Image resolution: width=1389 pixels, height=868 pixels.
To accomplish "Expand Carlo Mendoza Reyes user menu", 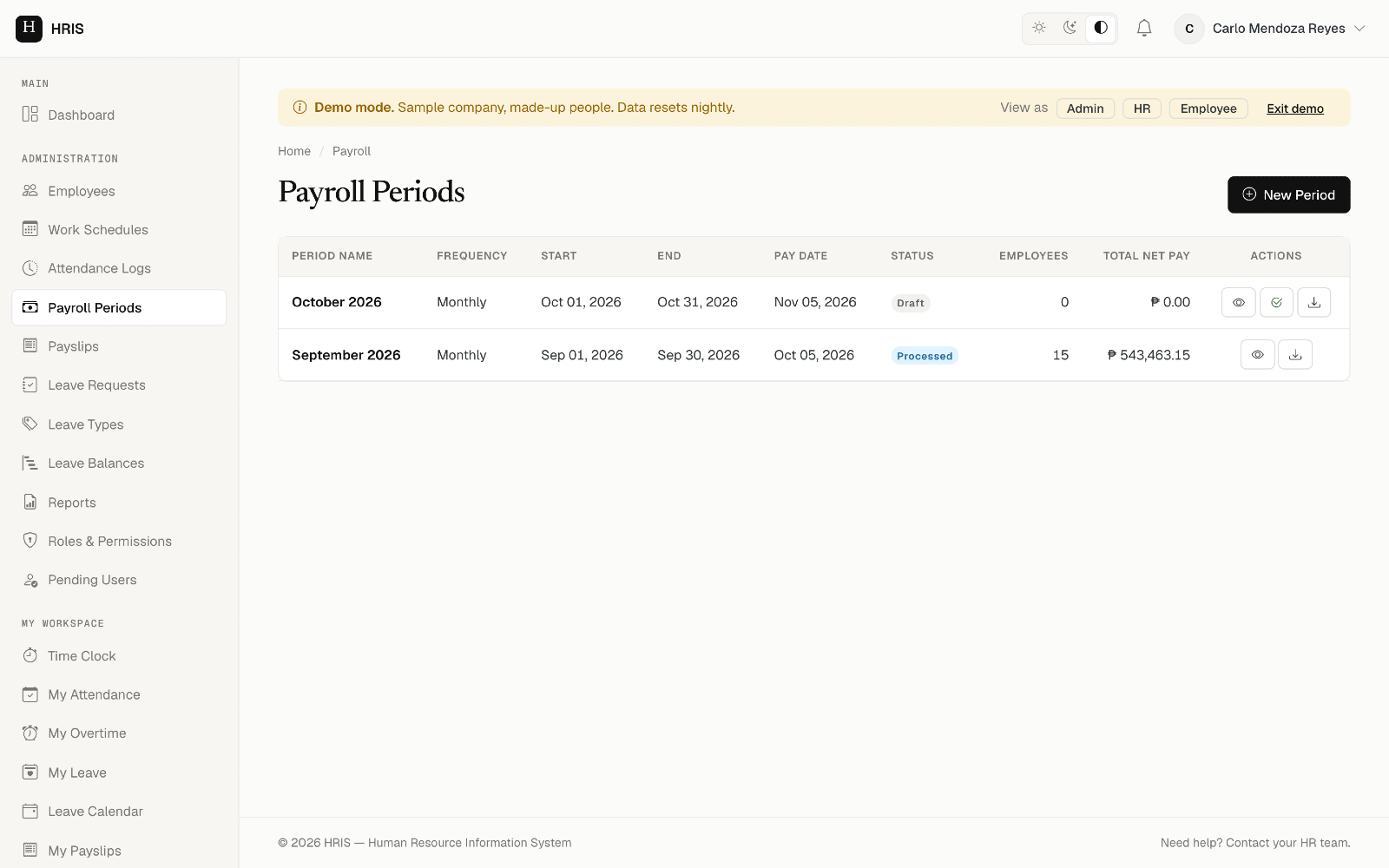I will click(x=1270, y=29).
